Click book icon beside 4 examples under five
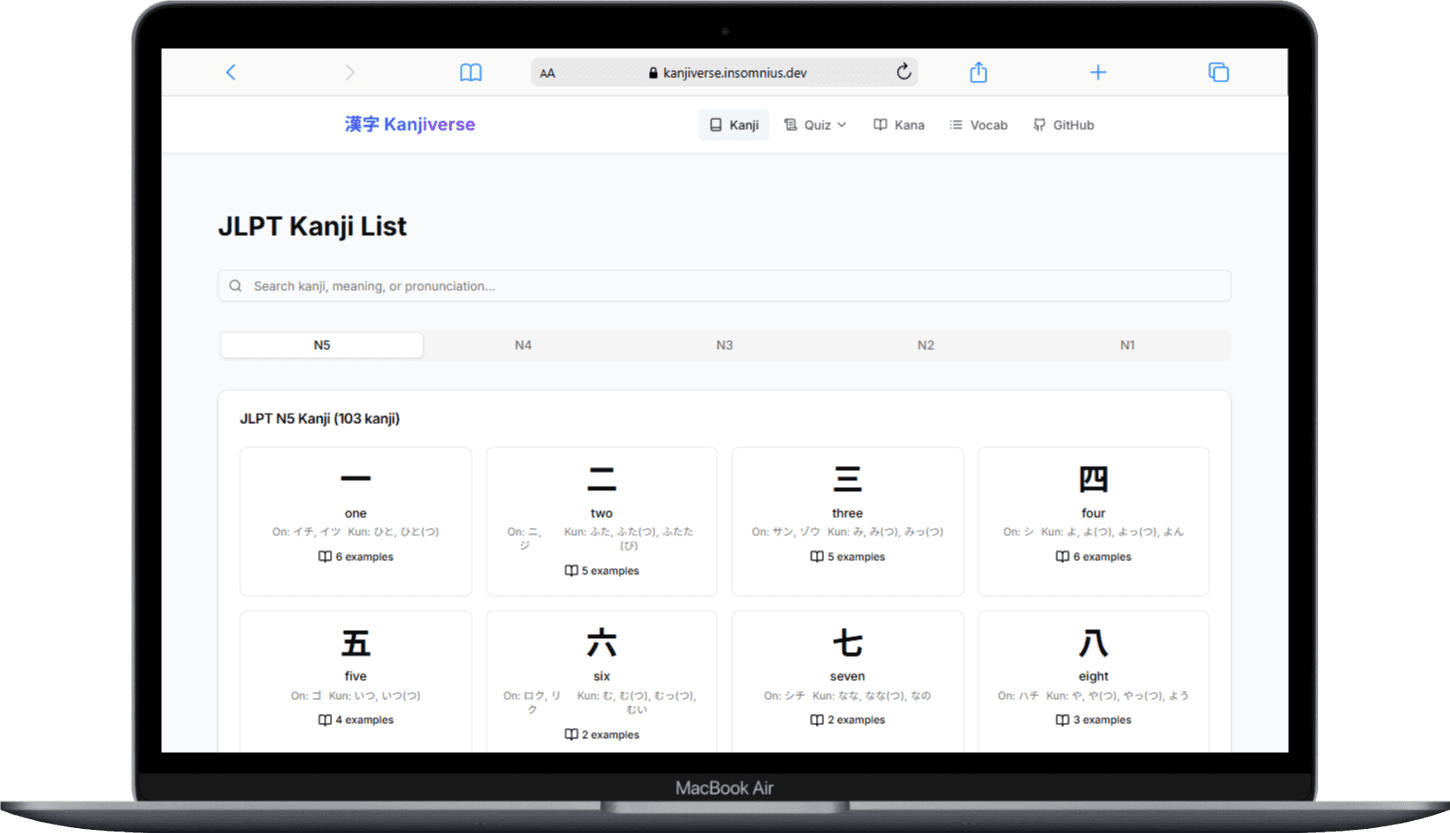Image resolution: width=1450 pixels, height=833 pixels. pyautogui.click(x=325, y=720)
